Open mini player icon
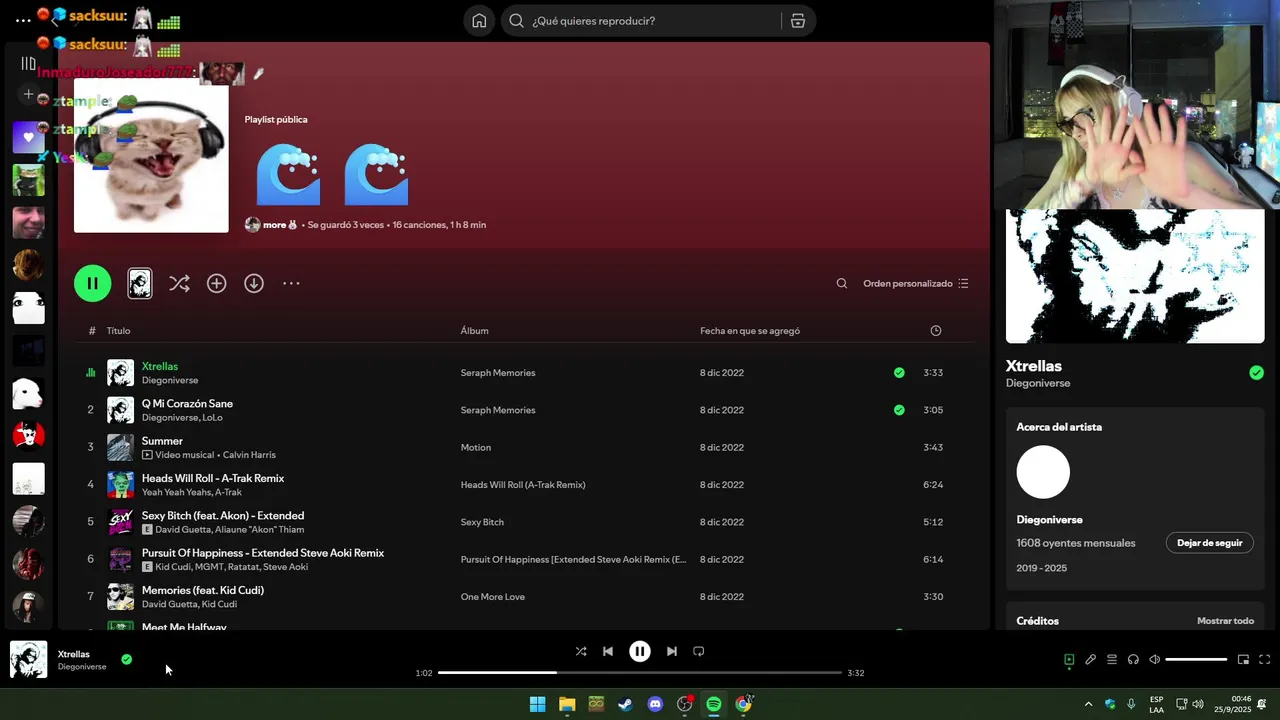Image resolution: width=1280 pixels, height=720 pixels. 1243,659
